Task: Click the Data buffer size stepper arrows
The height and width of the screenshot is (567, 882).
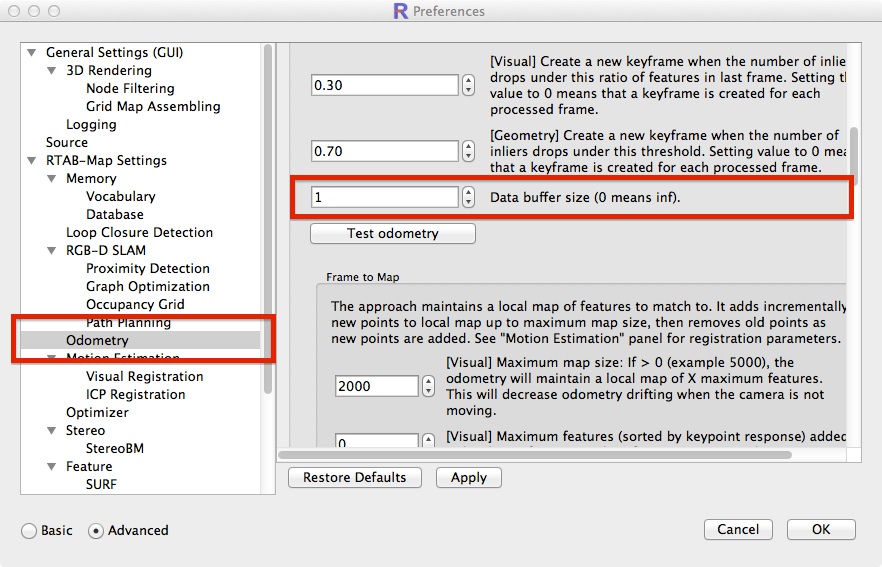Action: point(469,198)
